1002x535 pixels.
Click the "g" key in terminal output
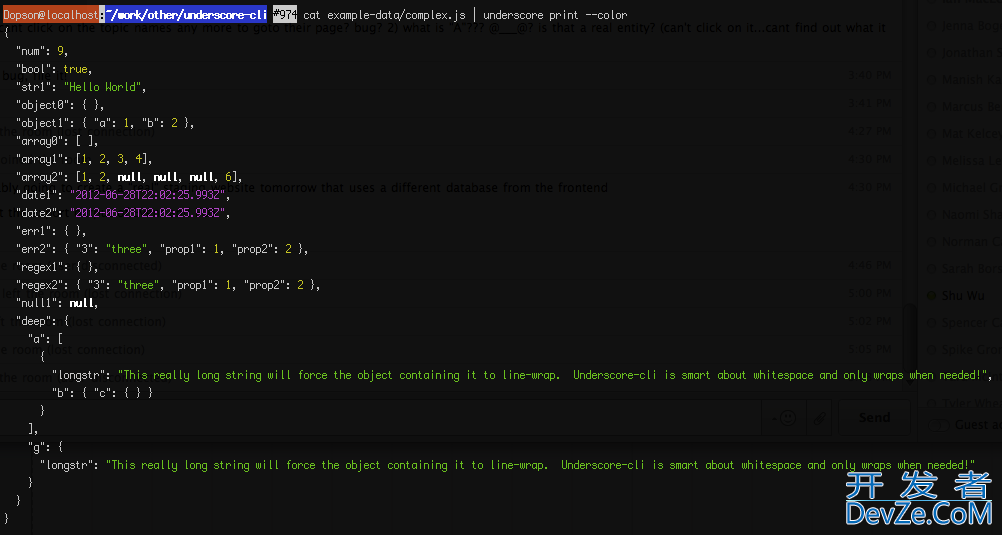tap(36, 447)
